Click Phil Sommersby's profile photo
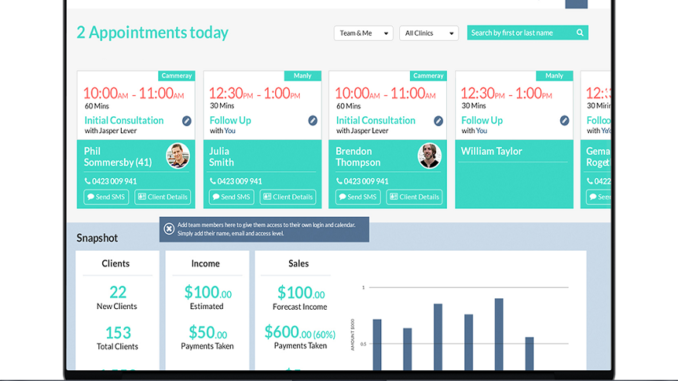The width and height of the screenshot is (678, 381). click(x=178, y=156)
